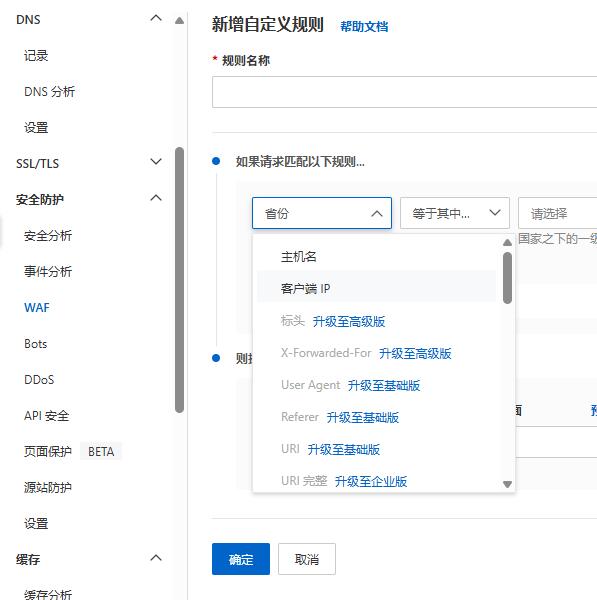Click the 安全防护 section label
The width and height of the screenshot is (597, 600).
tap(40, 200)
